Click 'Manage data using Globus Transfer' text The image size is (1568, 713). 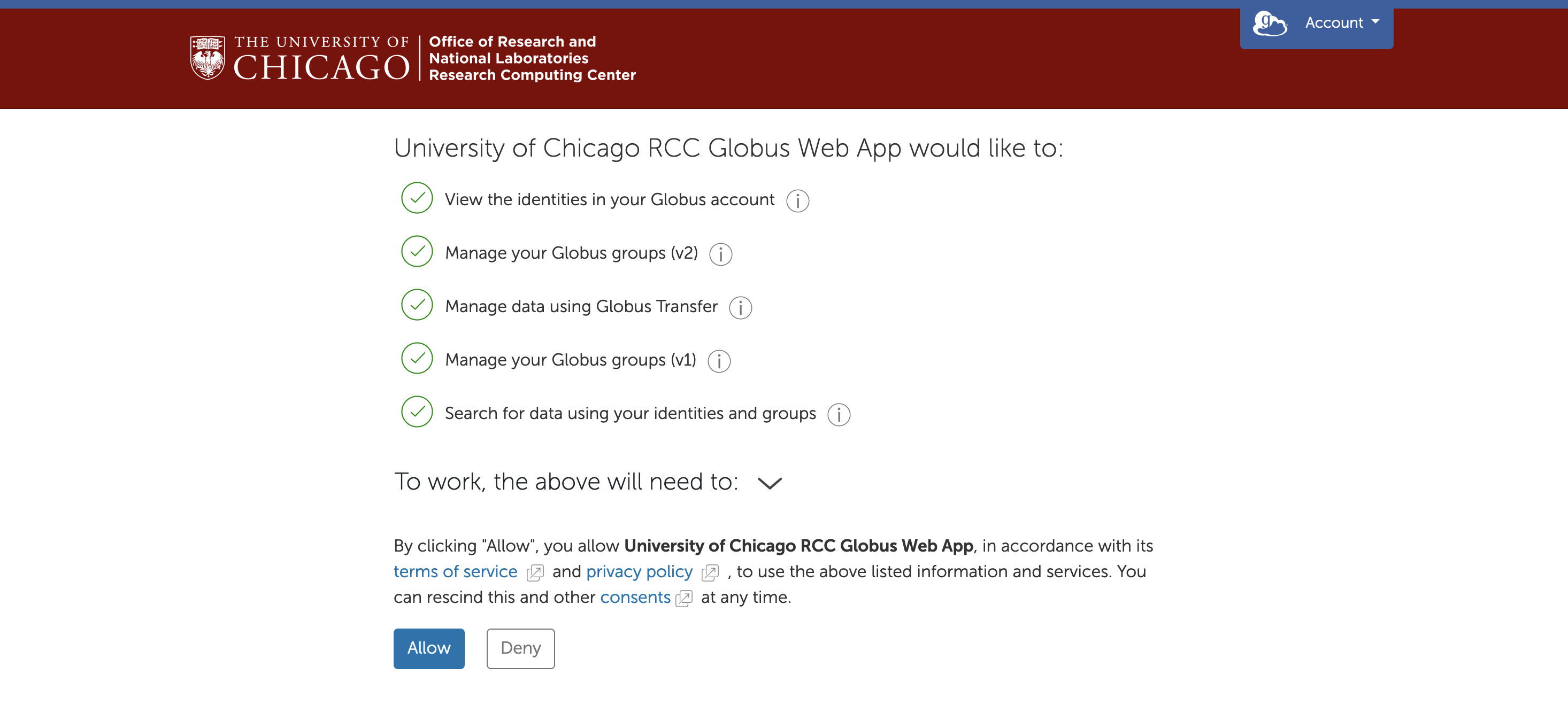(x=581, y=307)
